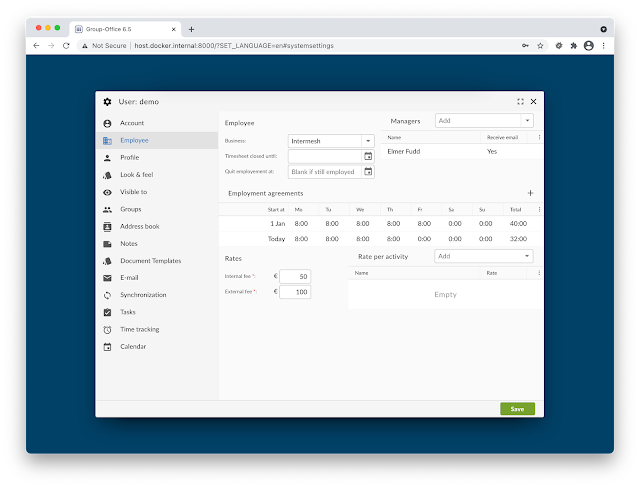Click the Total column header

coord(516,210)
